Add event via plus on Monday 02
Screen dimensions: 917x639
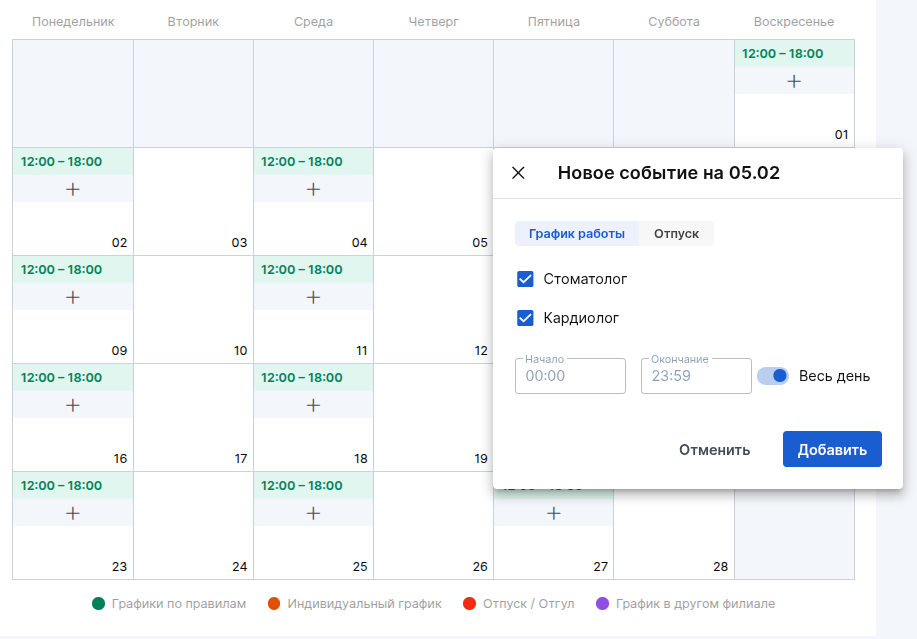(x=72, y=189)
